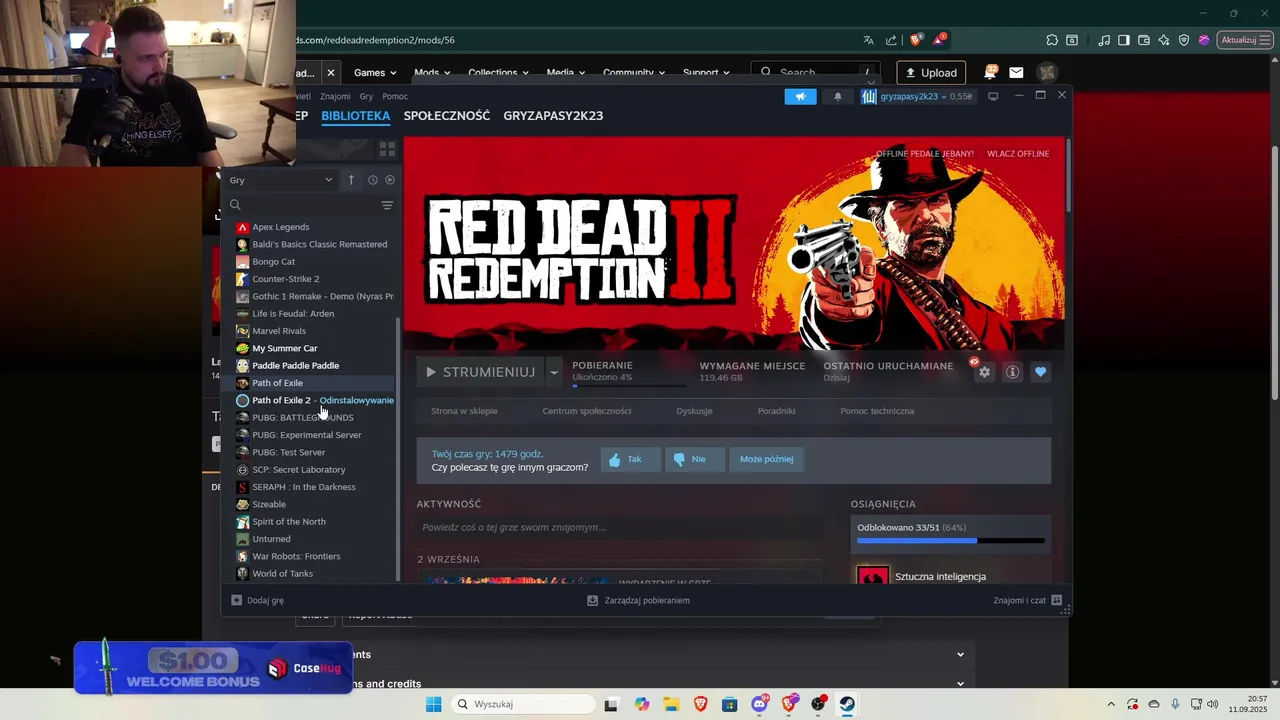Open Steam notifications bell
Image resolution: width=1280 pixels, height=720 pixels.
coord(838,96)
